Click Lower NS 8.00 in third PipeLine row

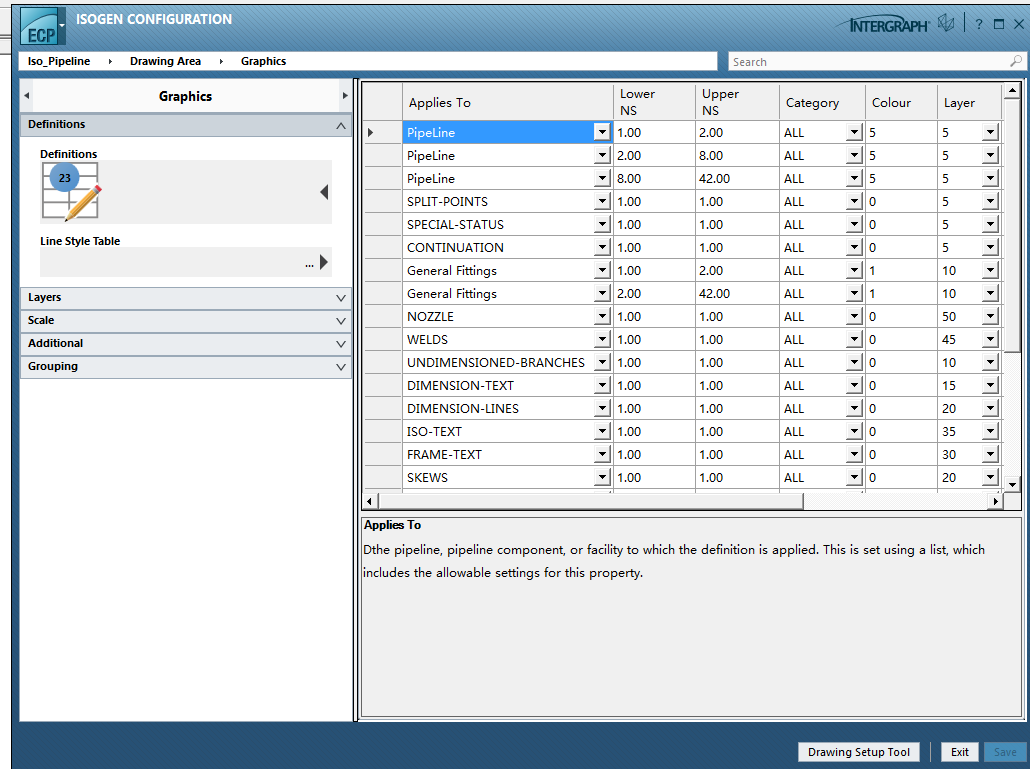point(654,179)
